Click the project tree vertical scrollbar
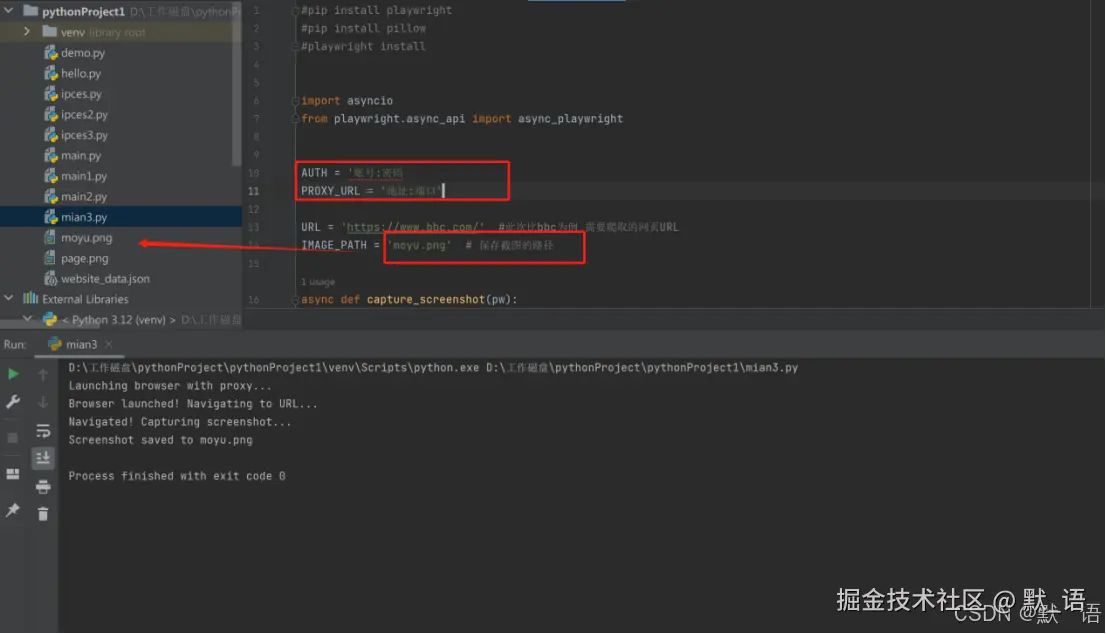Screen dimensions: 1106x634 point(237,85)
